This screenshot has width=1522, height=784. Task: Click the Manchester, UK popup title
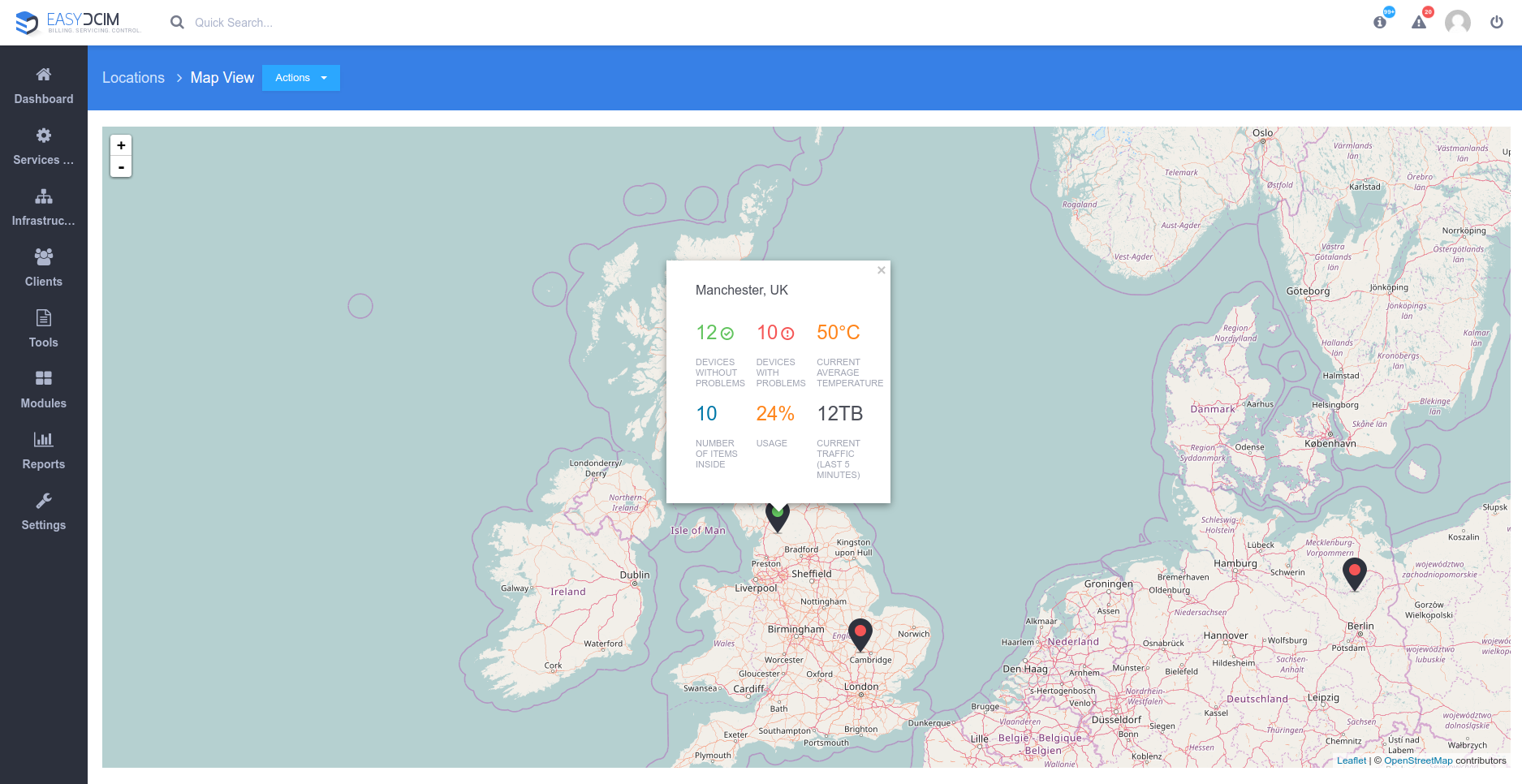click(742, 291)
